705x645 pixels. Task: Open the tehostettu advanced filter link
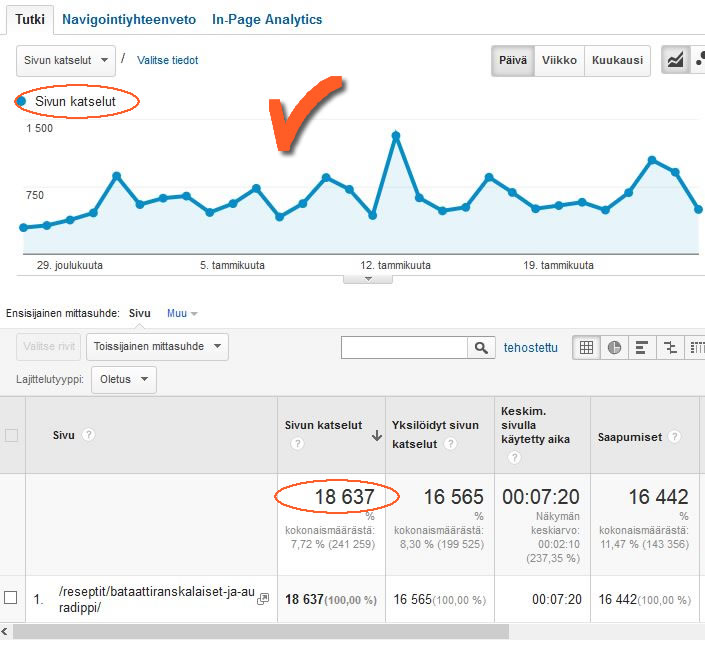531,347
